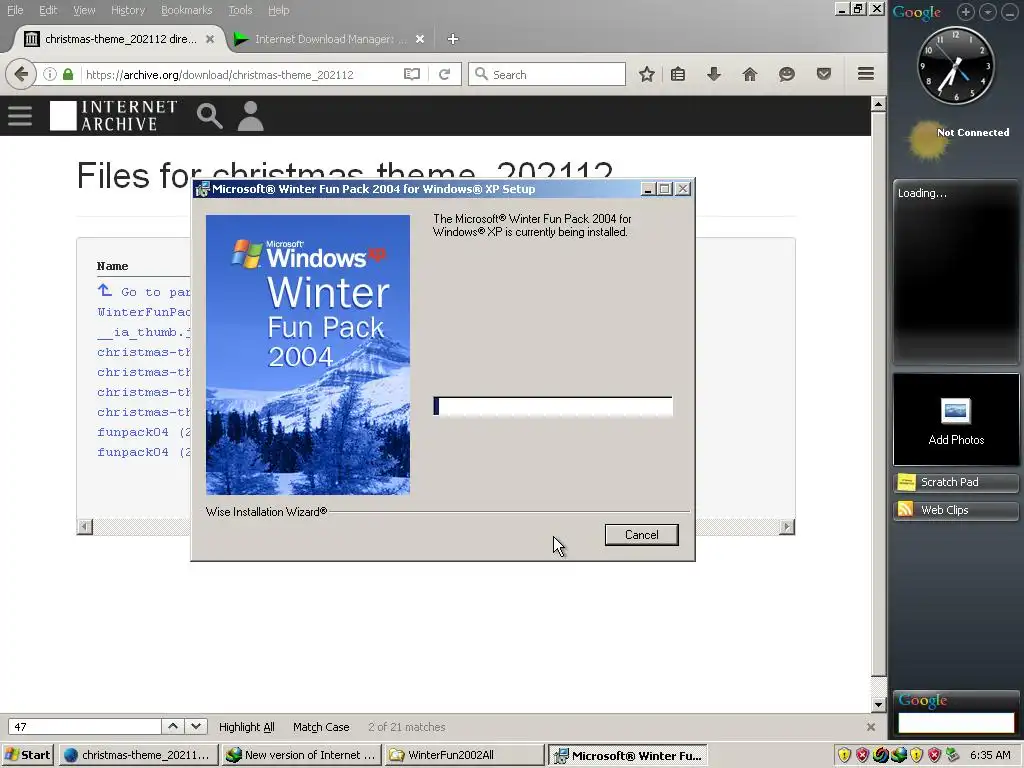
Task: Click the installation progress bar
Action: click(x=552, y=406)
